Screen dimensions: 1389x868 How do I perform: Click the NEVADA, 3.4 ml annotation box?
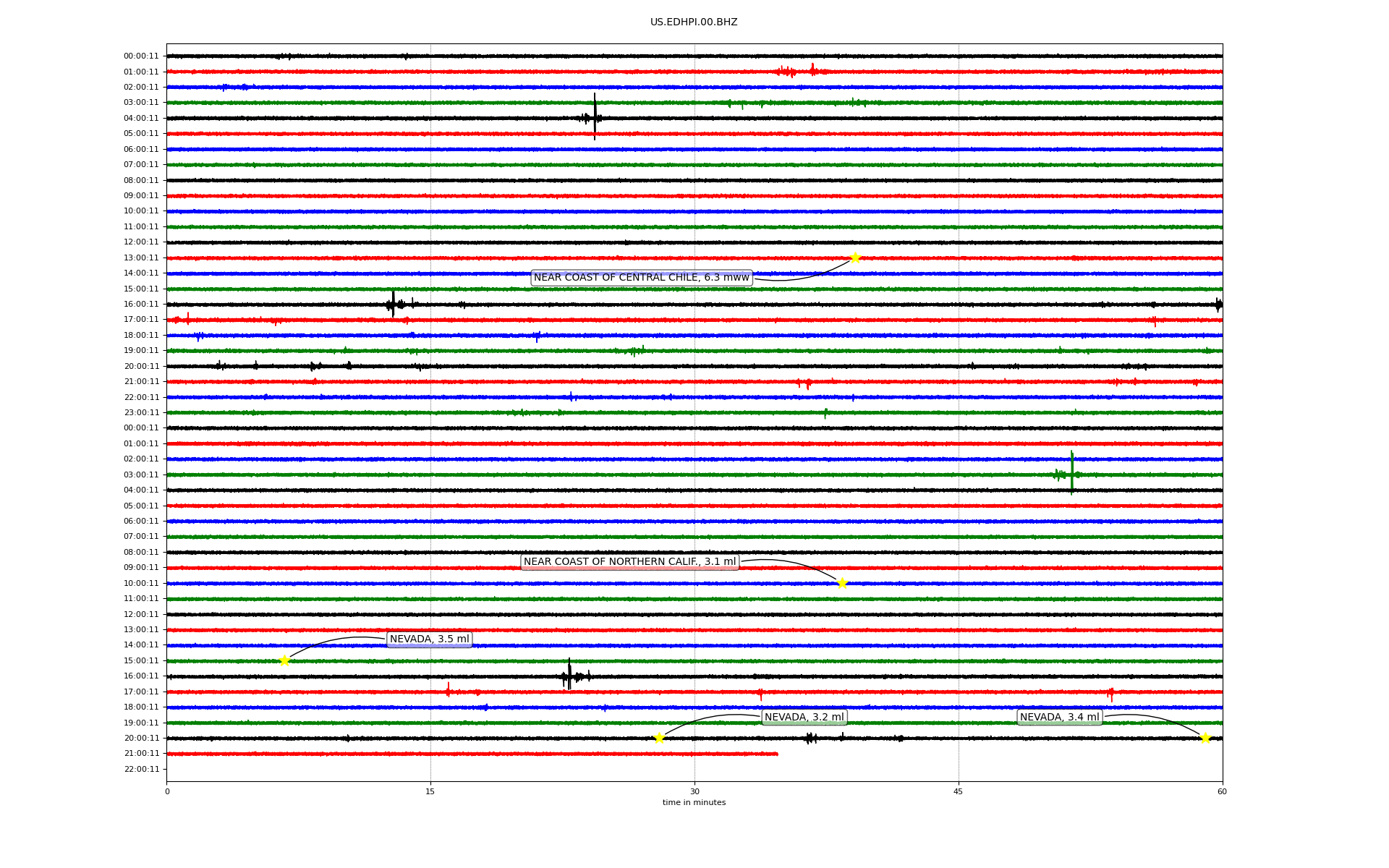[x=1059, y=718]
